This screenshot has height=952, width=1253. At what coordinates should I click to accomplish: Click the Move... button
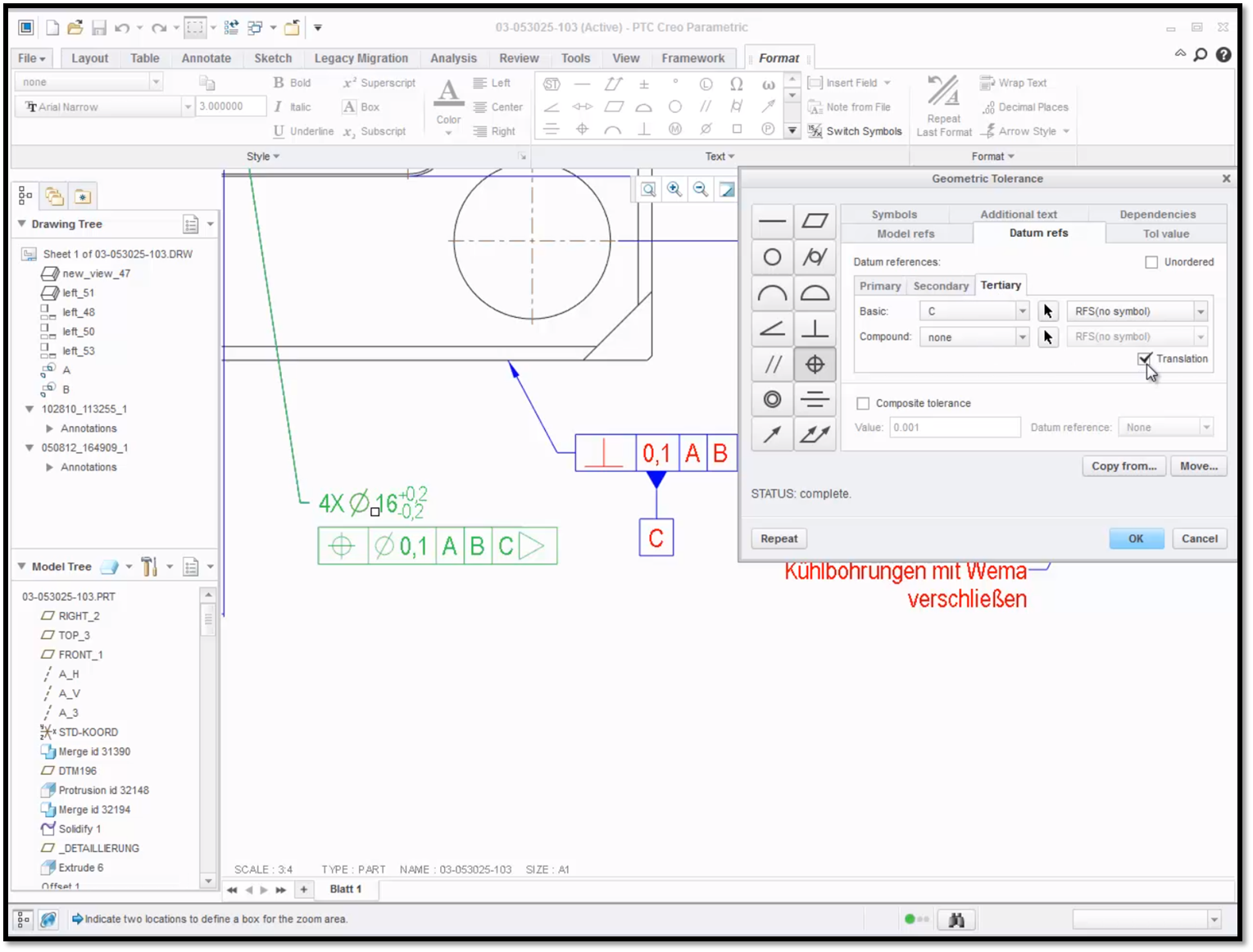tap(1199, 466)
